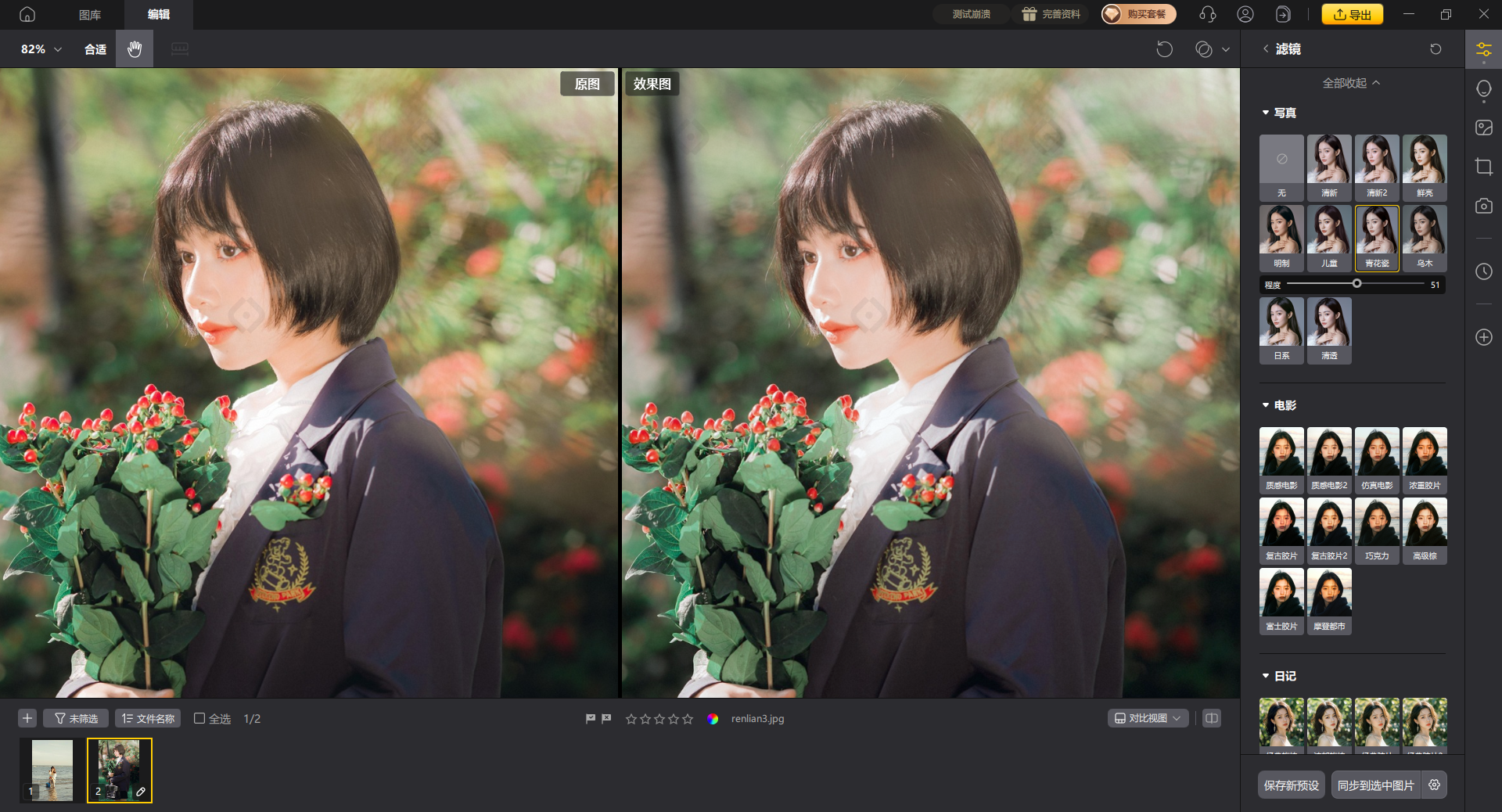Click the home icon
This screenshot has width=1502, height=812.
[x=27, y=14]
